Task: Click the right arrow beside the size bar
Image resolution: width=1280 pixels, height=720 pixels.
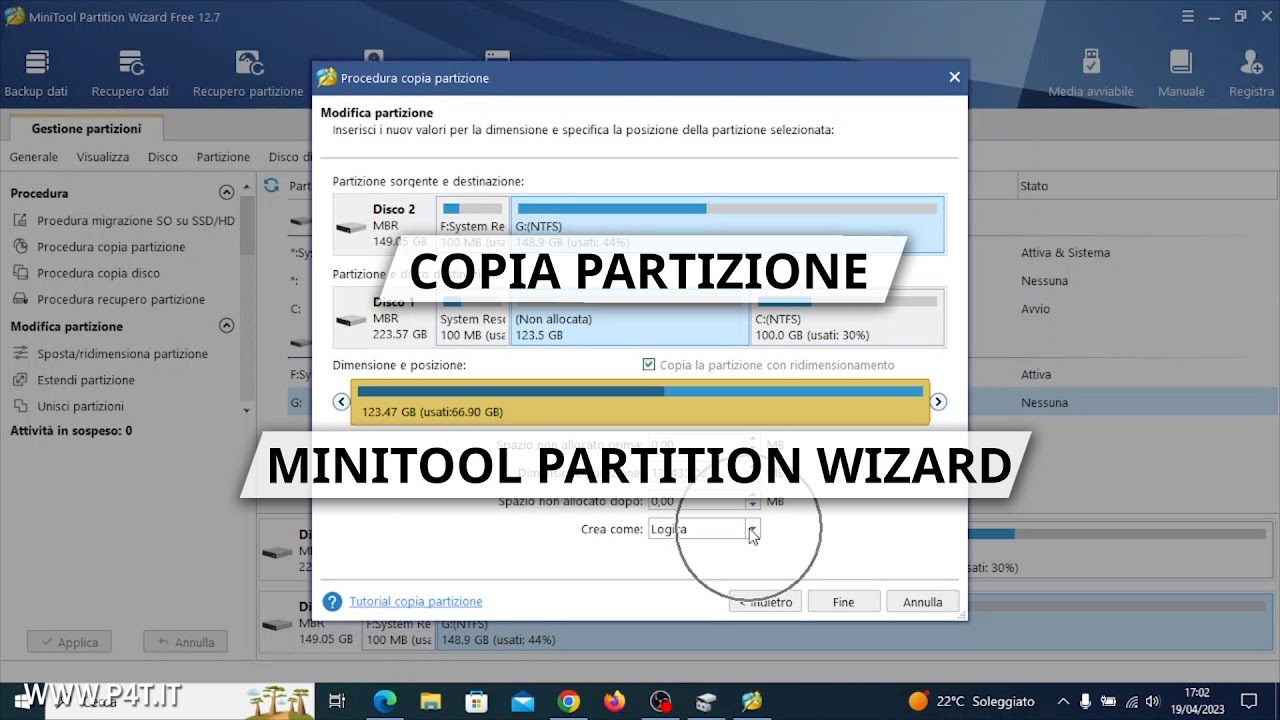Action: tap(938, 402)
